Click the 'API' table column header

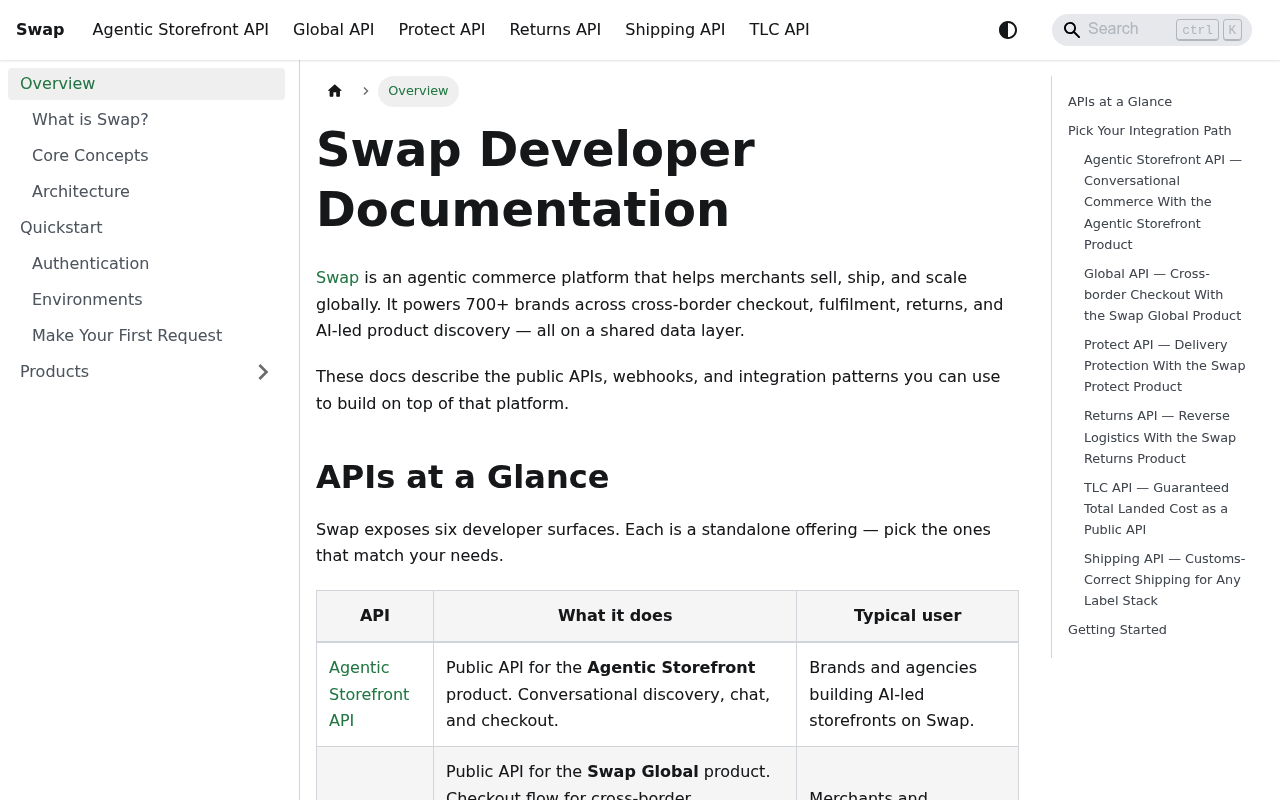pyautogui.click(x=375, y=616)
